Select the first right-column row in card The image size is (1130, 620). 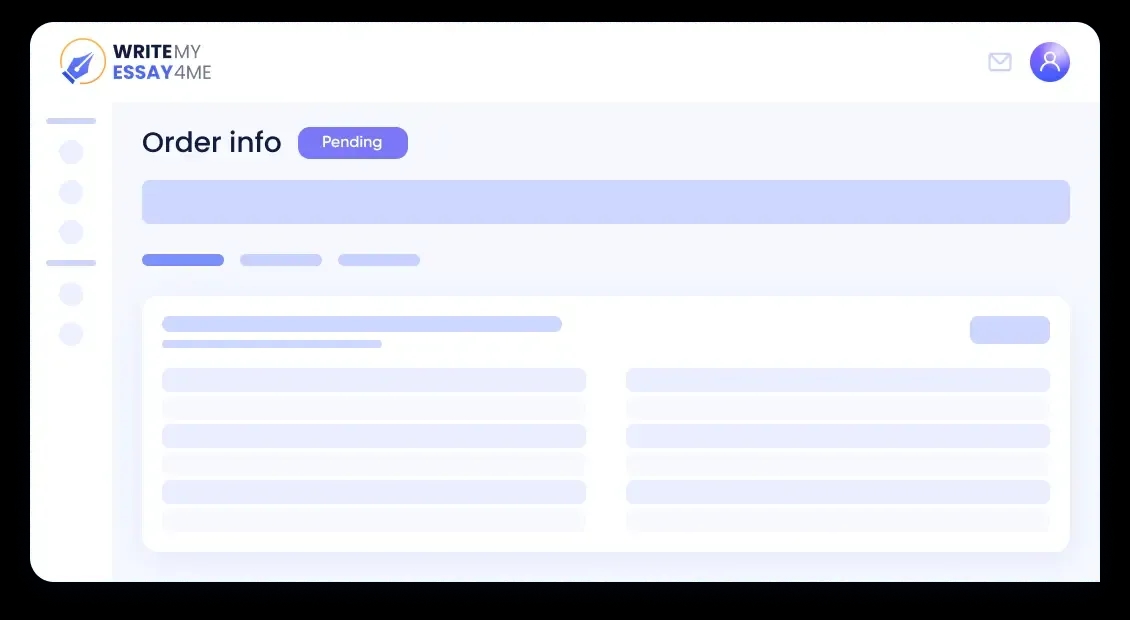[x=838, y=380]
